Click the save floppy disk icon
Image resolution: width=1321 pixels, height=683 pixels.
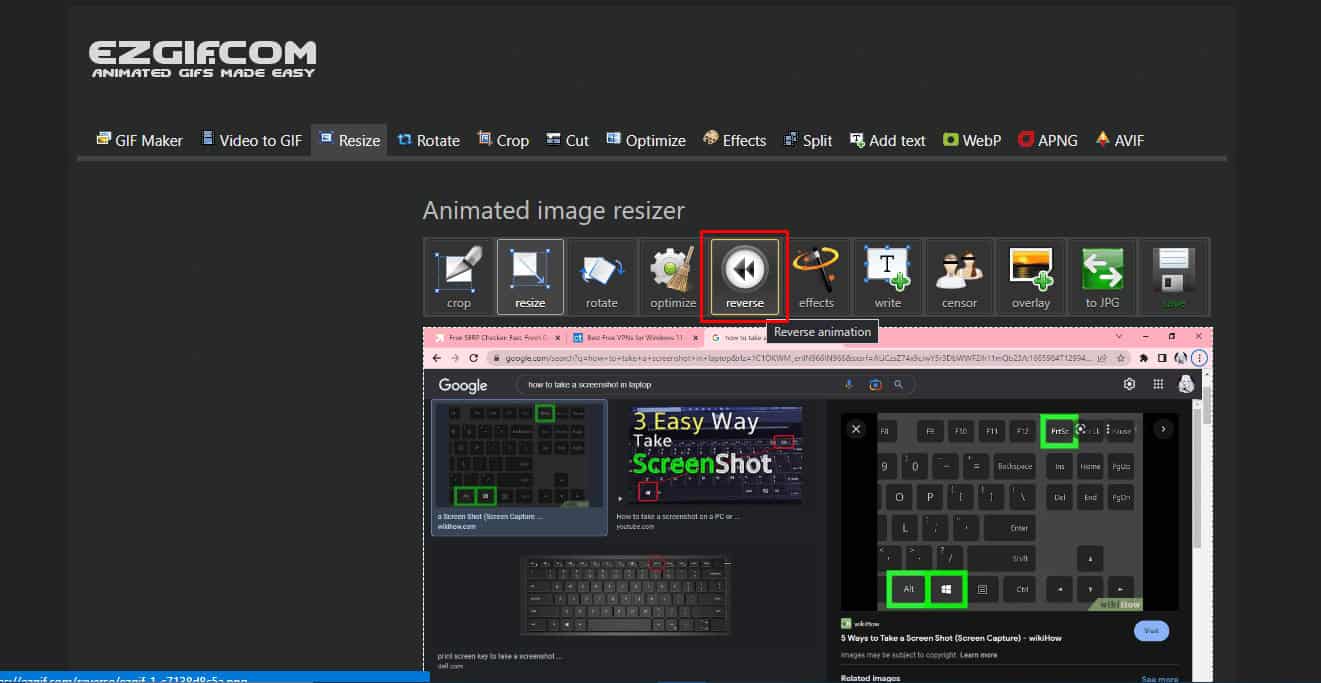tap(1174, 277)
